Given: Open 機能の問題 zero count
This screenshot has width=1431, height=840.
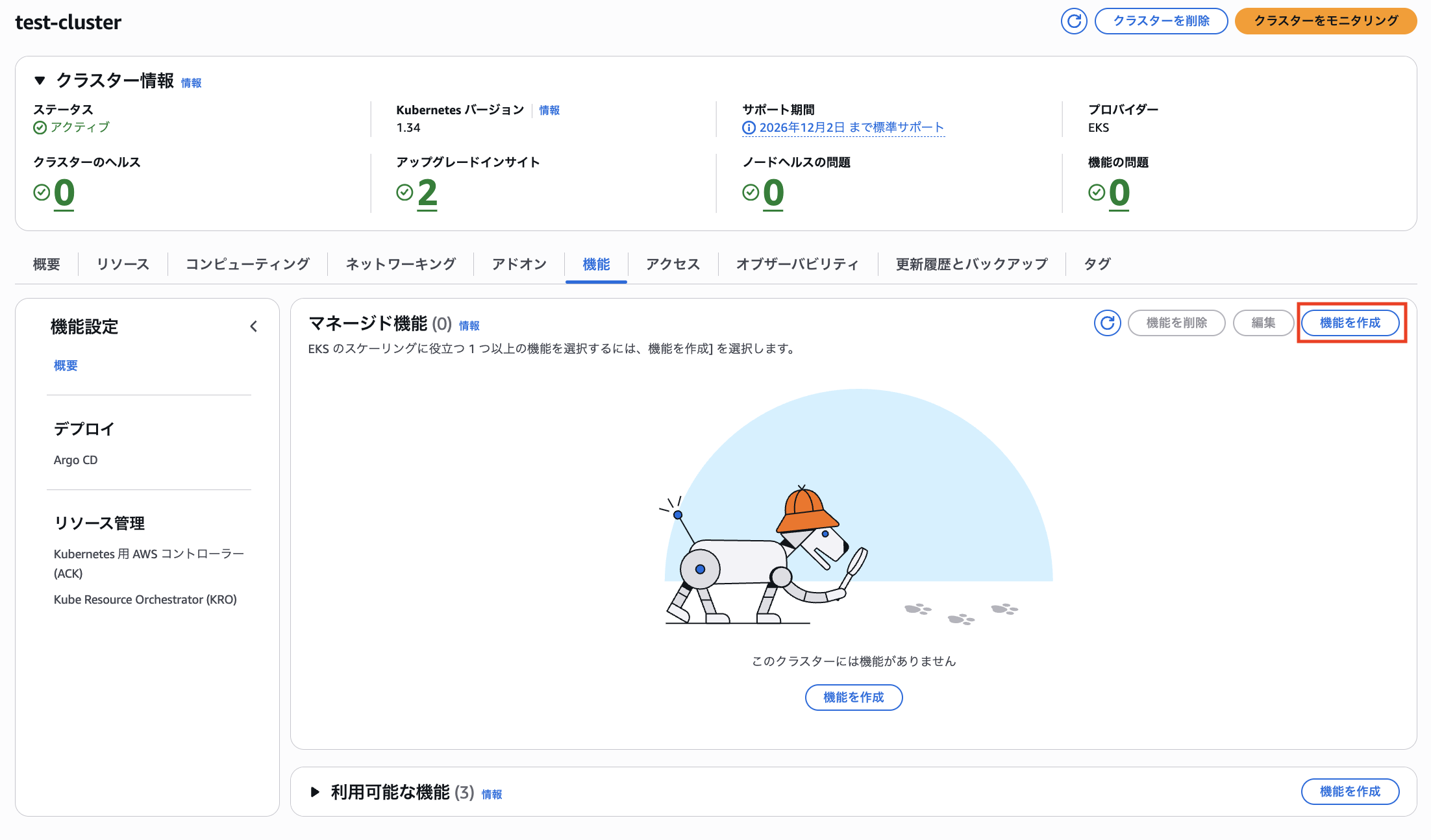Looking at the screenshot, I should coord(1119,193).
